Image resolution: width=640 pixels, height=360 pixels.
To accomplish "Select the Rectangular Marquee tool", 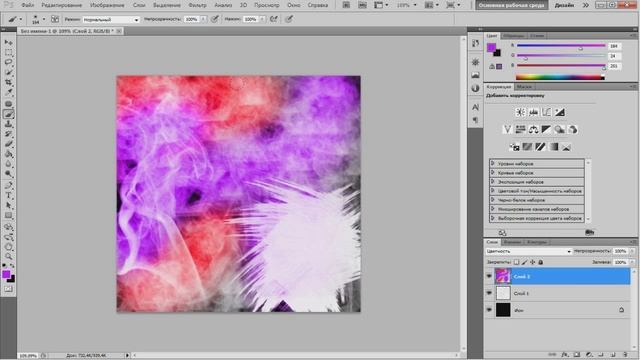I will coord(8,53).
